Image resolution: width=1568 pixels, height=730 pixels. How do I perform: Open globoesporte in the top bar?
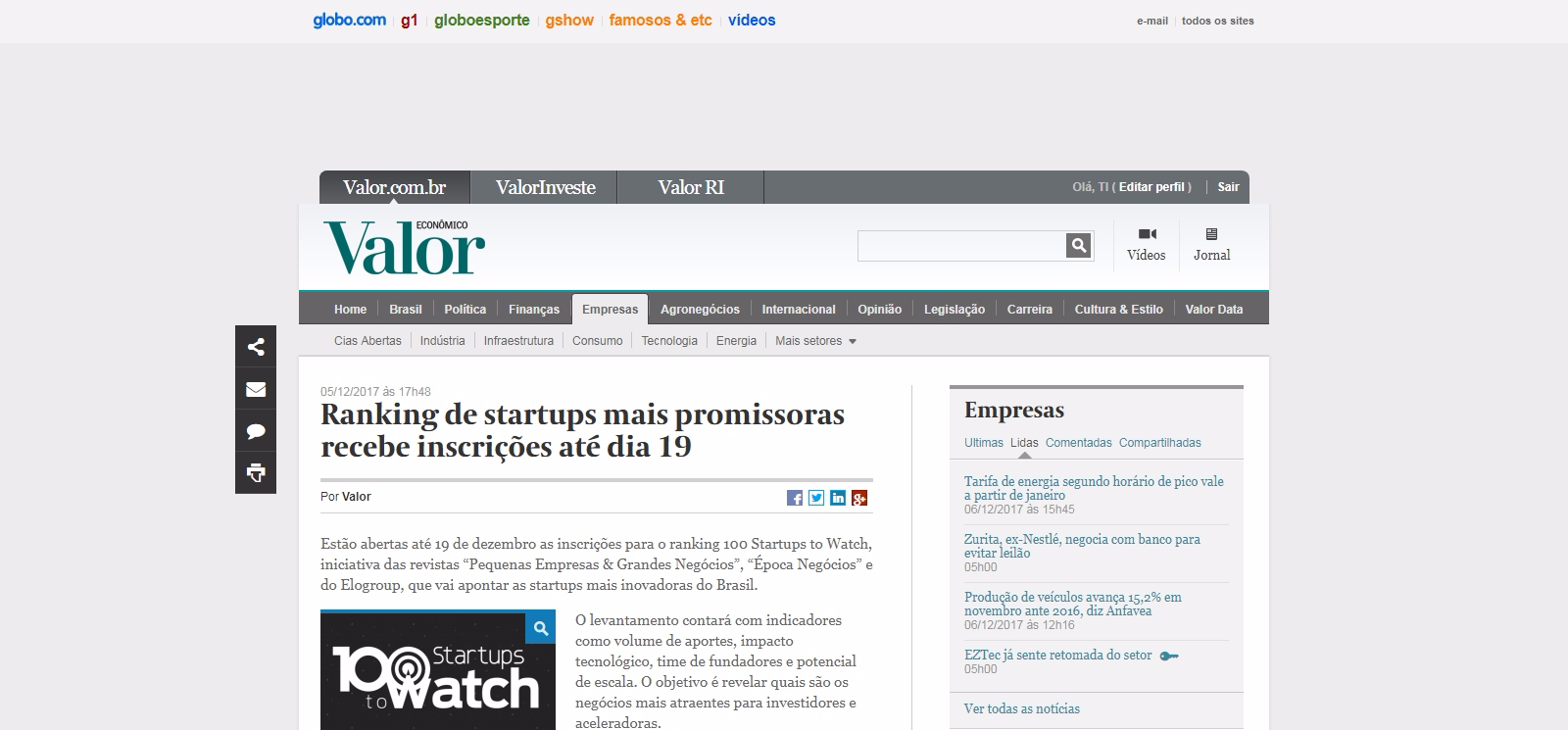[482, 20]
